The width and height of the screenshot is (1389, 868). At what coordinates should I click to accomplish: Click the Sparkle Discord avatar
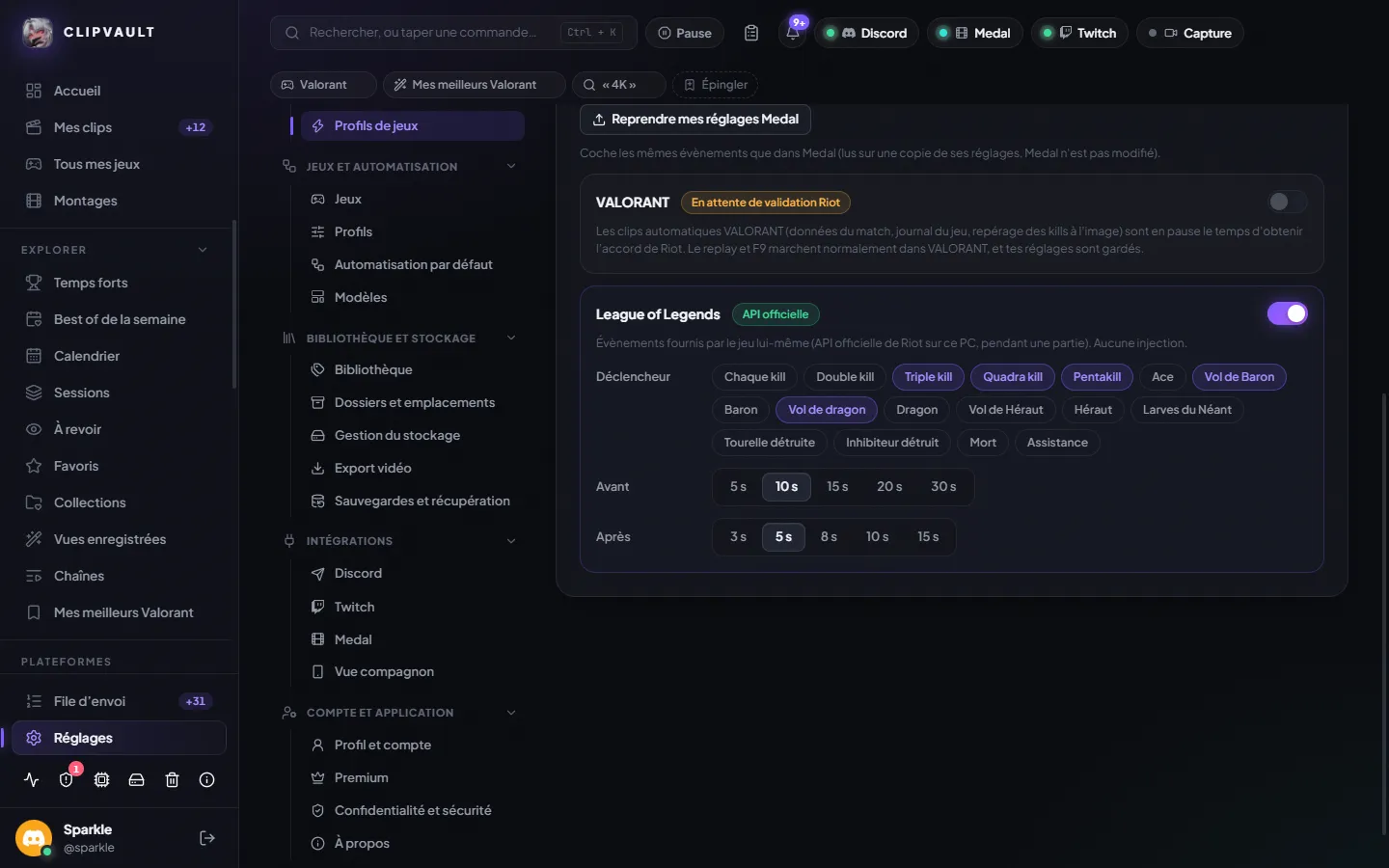coord(34,838)
